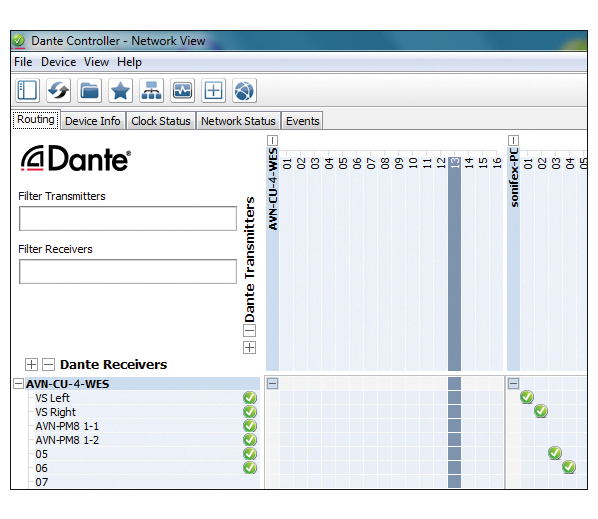Switch to the Events tab
Screen dimensions: 598x519
[x=302, y=121]
